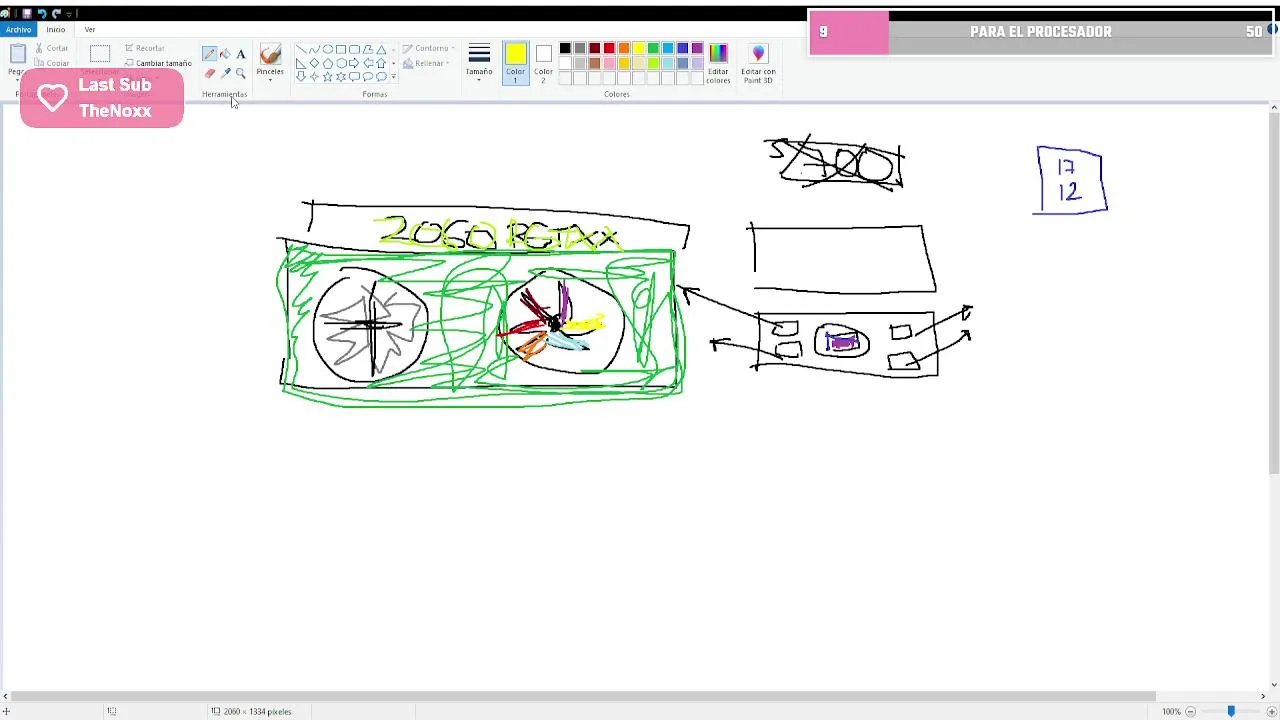The width and height of the screenshot is (1280, 720).
Task: Open the Contorno outline dropdown
Action: pos(429,48)
